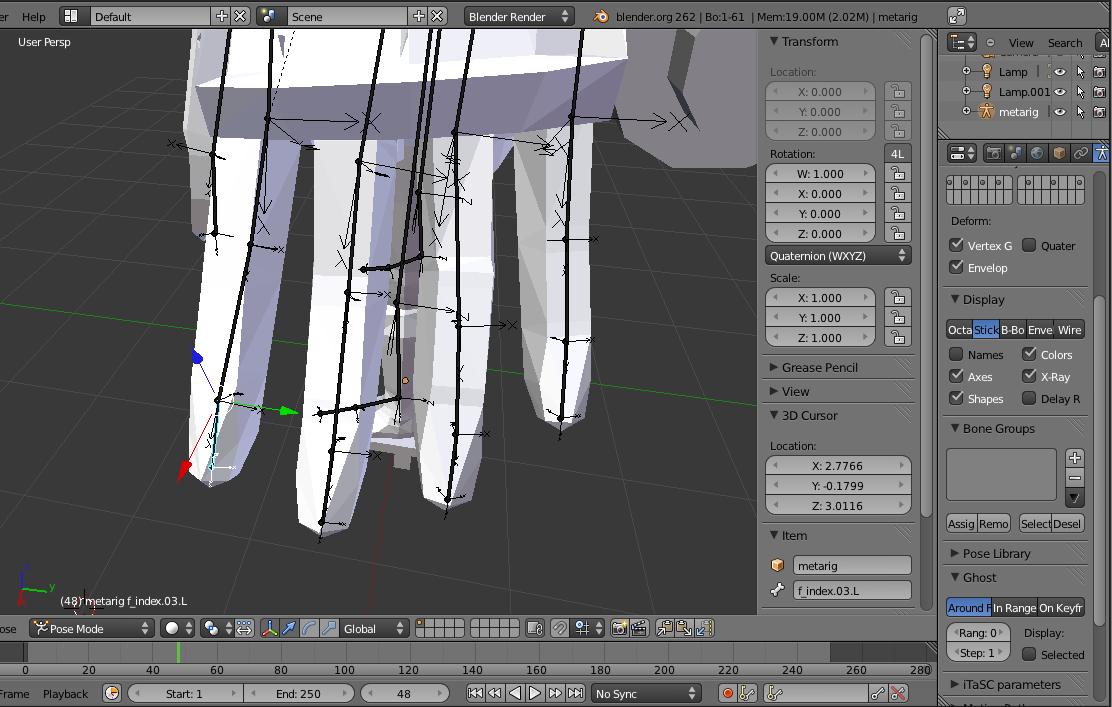1112x707 pixels.
Task: Click the lock camera to layers icon
Action: 535,628
